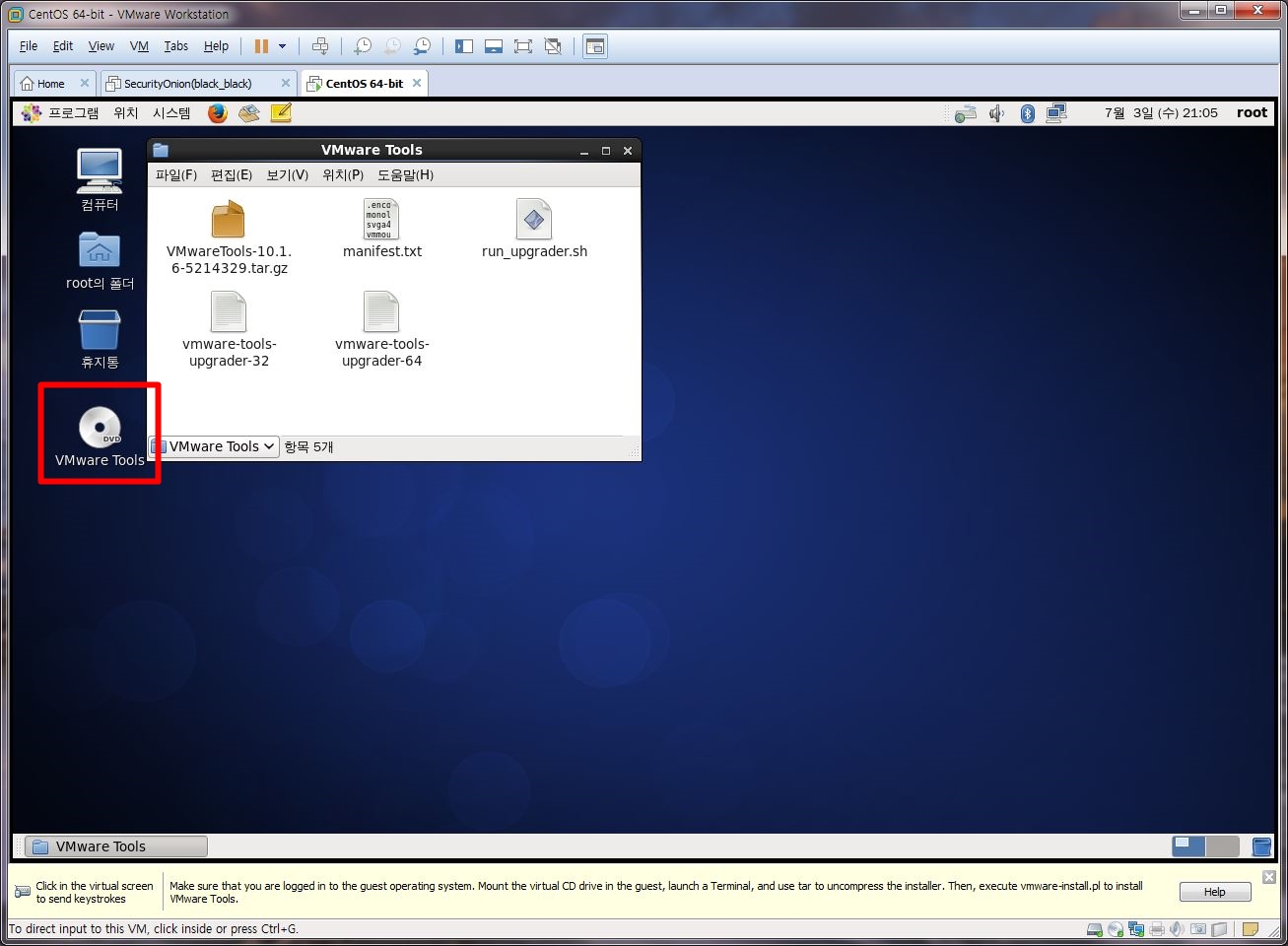Click the Unity mode icon in toolbar

pyautogui.click(x=553, y=46)
